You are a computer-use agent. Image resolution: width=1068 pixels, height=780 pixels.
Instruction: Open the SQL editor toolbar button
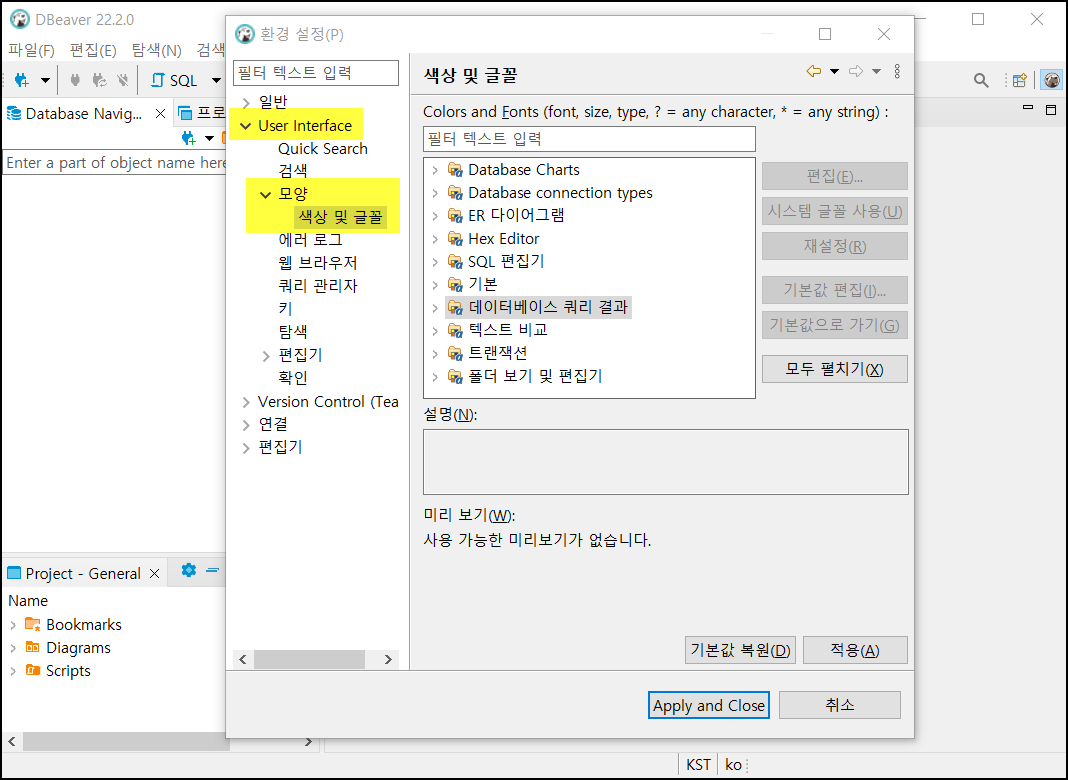tap(174, 80)
